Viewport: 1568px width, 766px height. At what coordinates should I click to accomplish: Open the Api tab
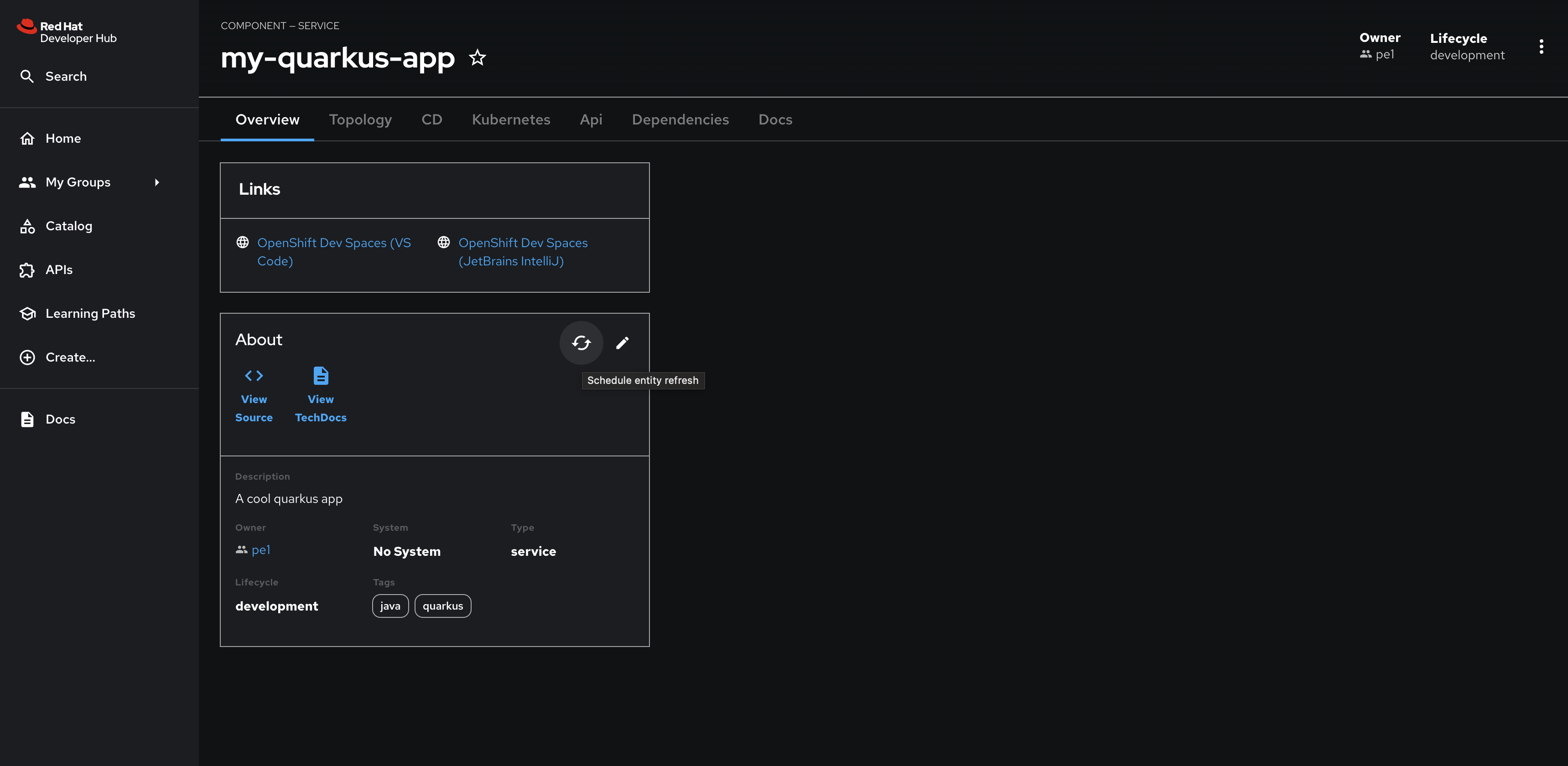[591, 119]
